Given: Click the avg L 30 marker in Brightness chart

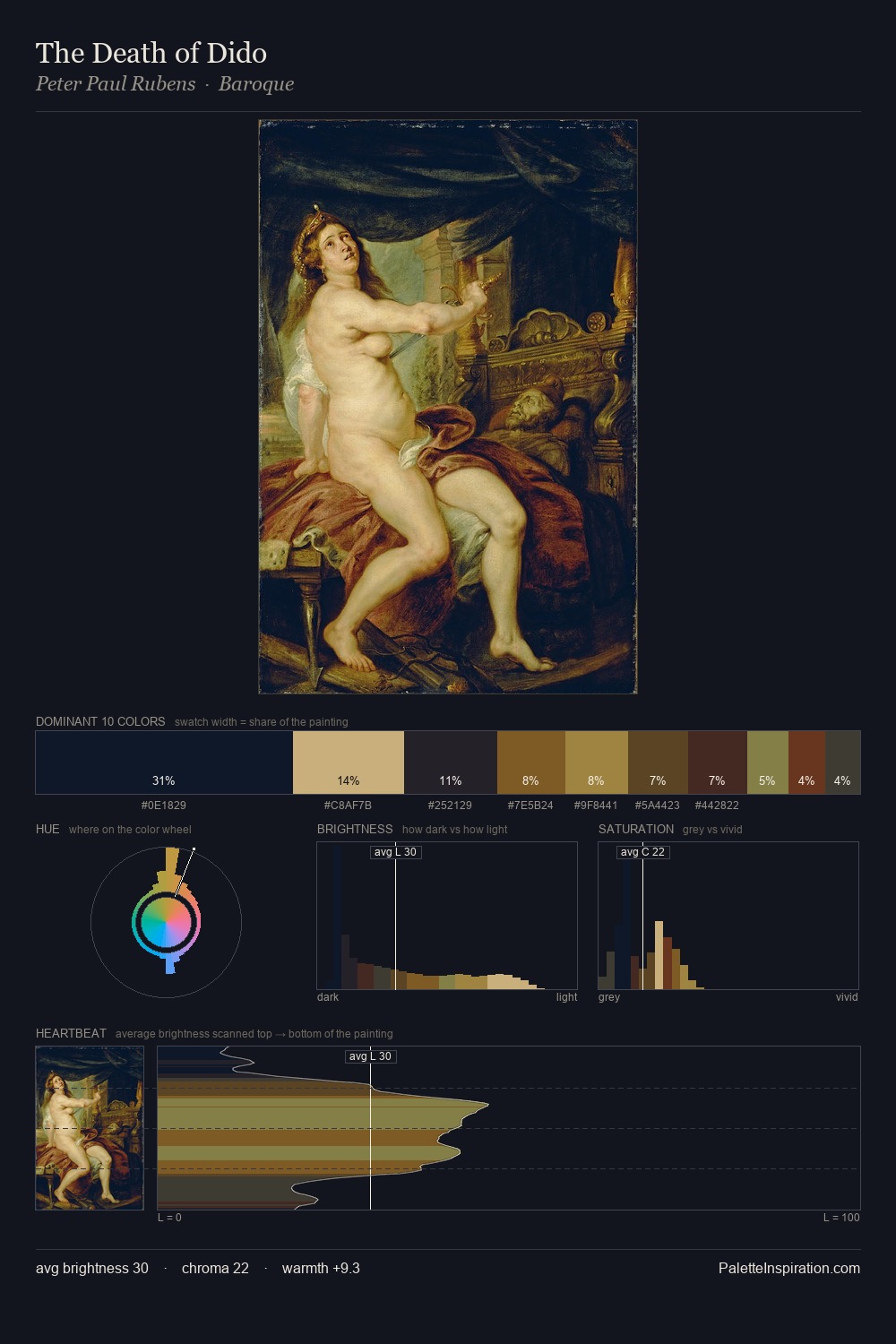Looking at the screenshot, I should [x=395, y=852].
